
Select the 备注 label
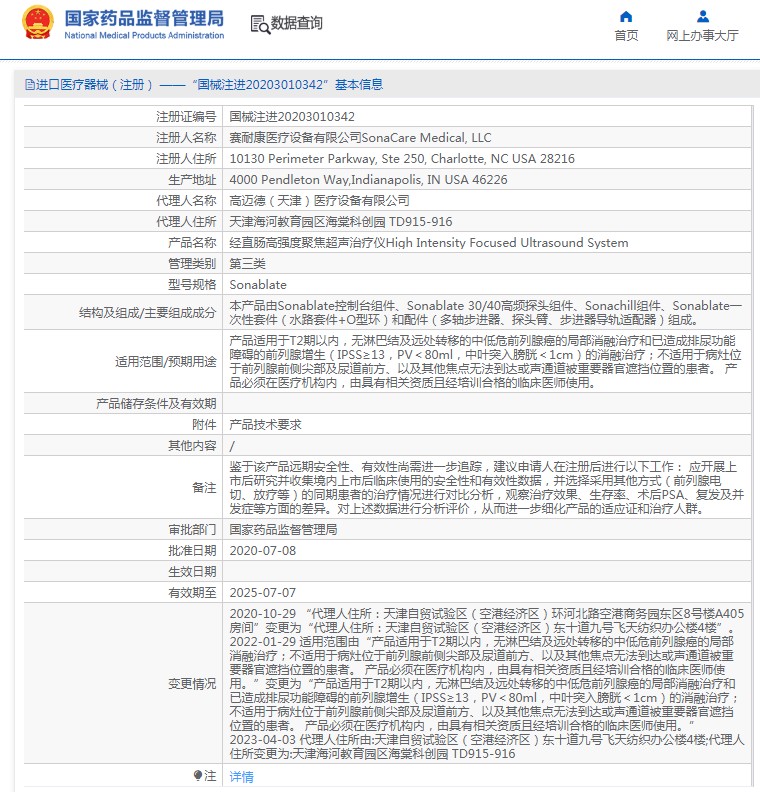tap(204, 487)
